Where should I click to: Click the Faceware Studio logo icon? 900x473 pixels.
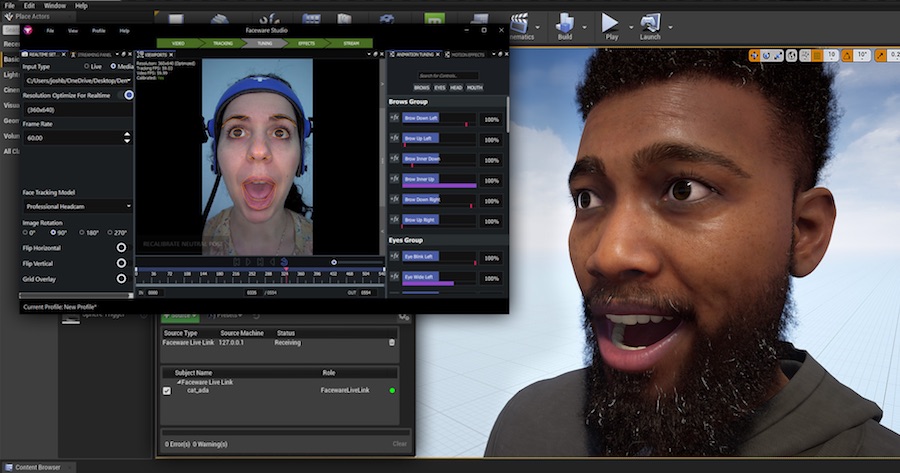28,31
